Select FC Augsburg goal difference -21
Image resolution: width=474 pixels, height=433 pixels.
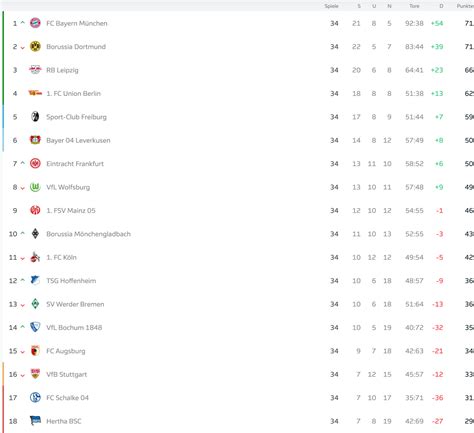[x=437, y=351]
